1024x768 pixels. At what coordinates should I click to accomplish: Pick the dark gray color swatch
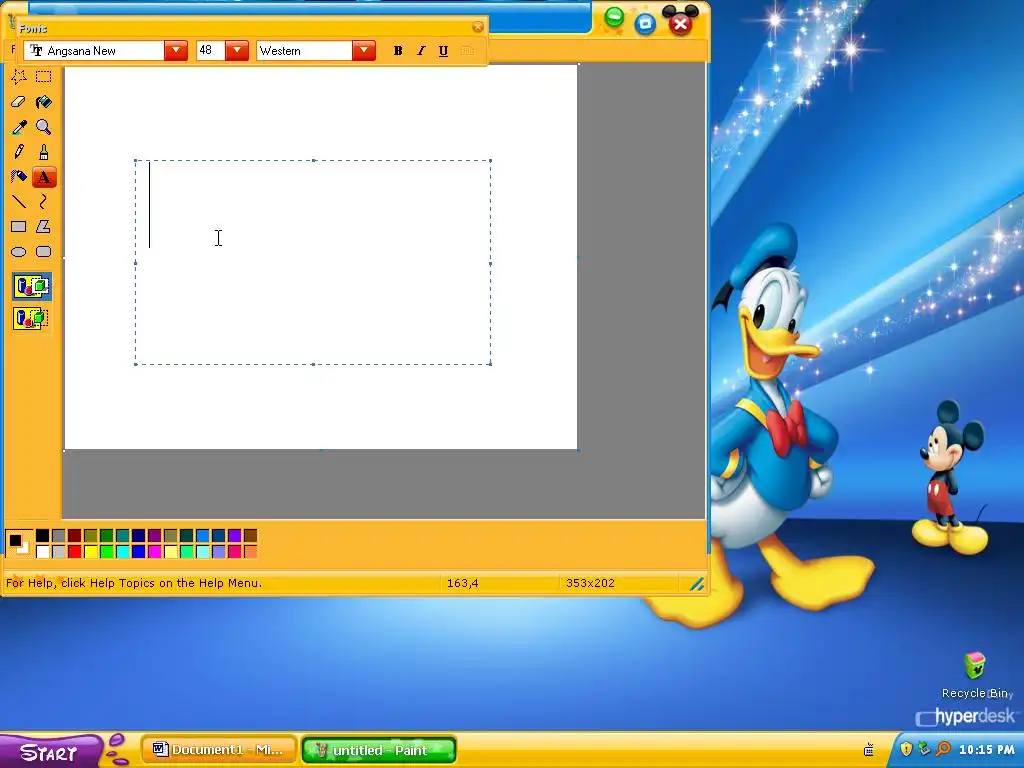click(x=59, y=536)
